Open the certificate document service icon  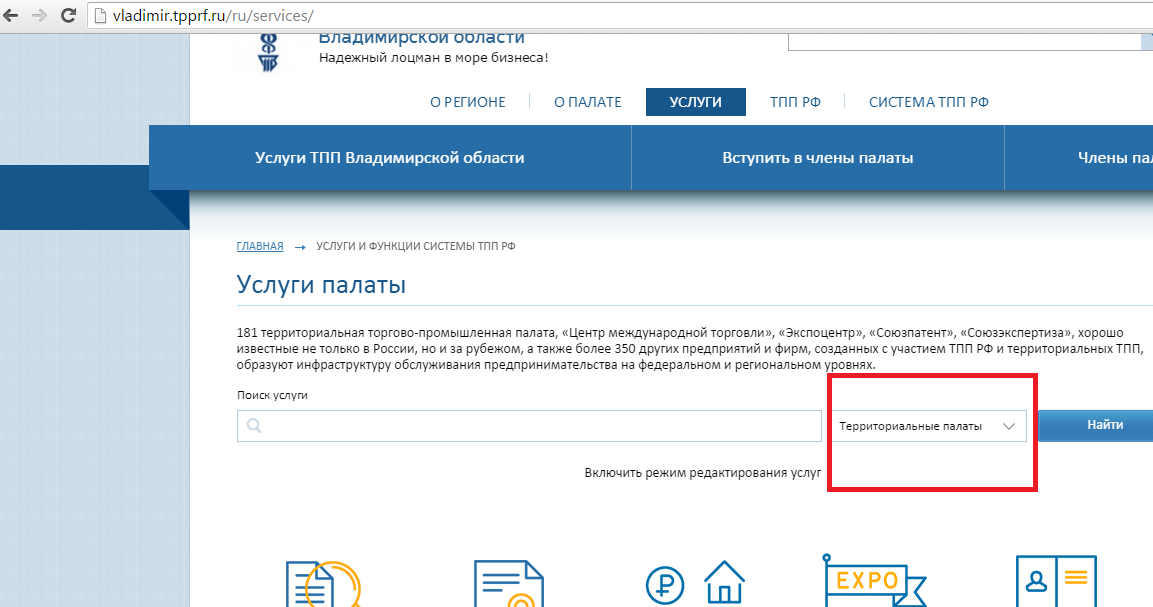tap(509, 583)
